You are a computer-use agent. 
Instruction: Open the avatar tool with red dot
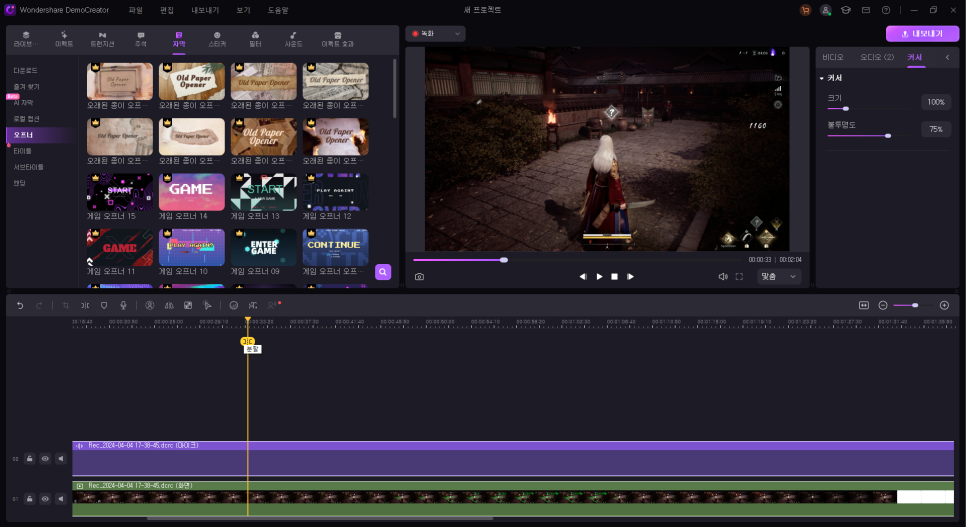(x=274, y=305)
